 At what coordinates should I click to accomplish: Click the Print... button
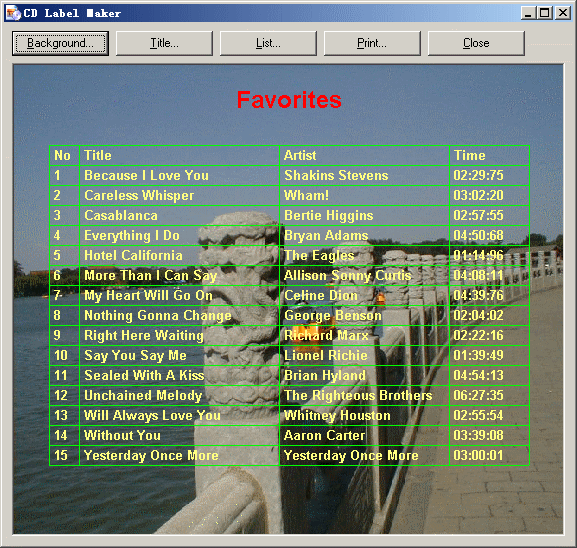click(372, 43)
